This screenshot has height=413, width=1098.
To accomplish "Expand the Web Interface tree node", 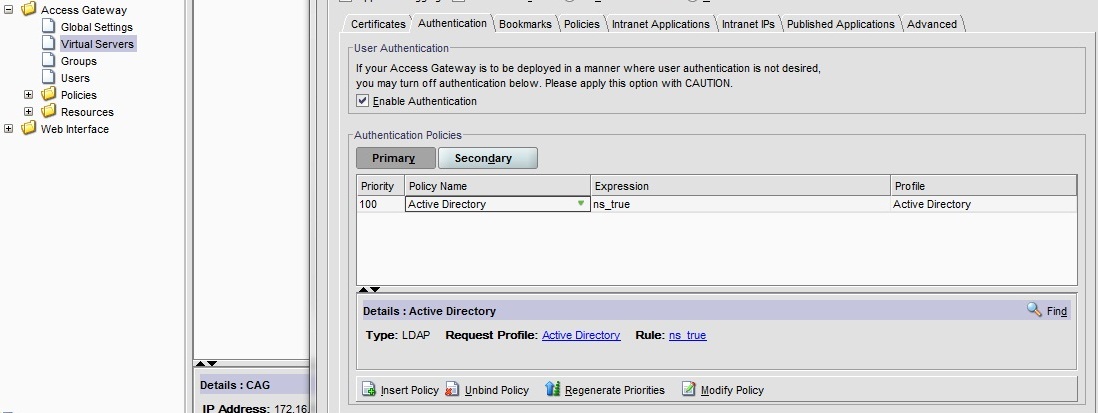I will click(8, 128).
